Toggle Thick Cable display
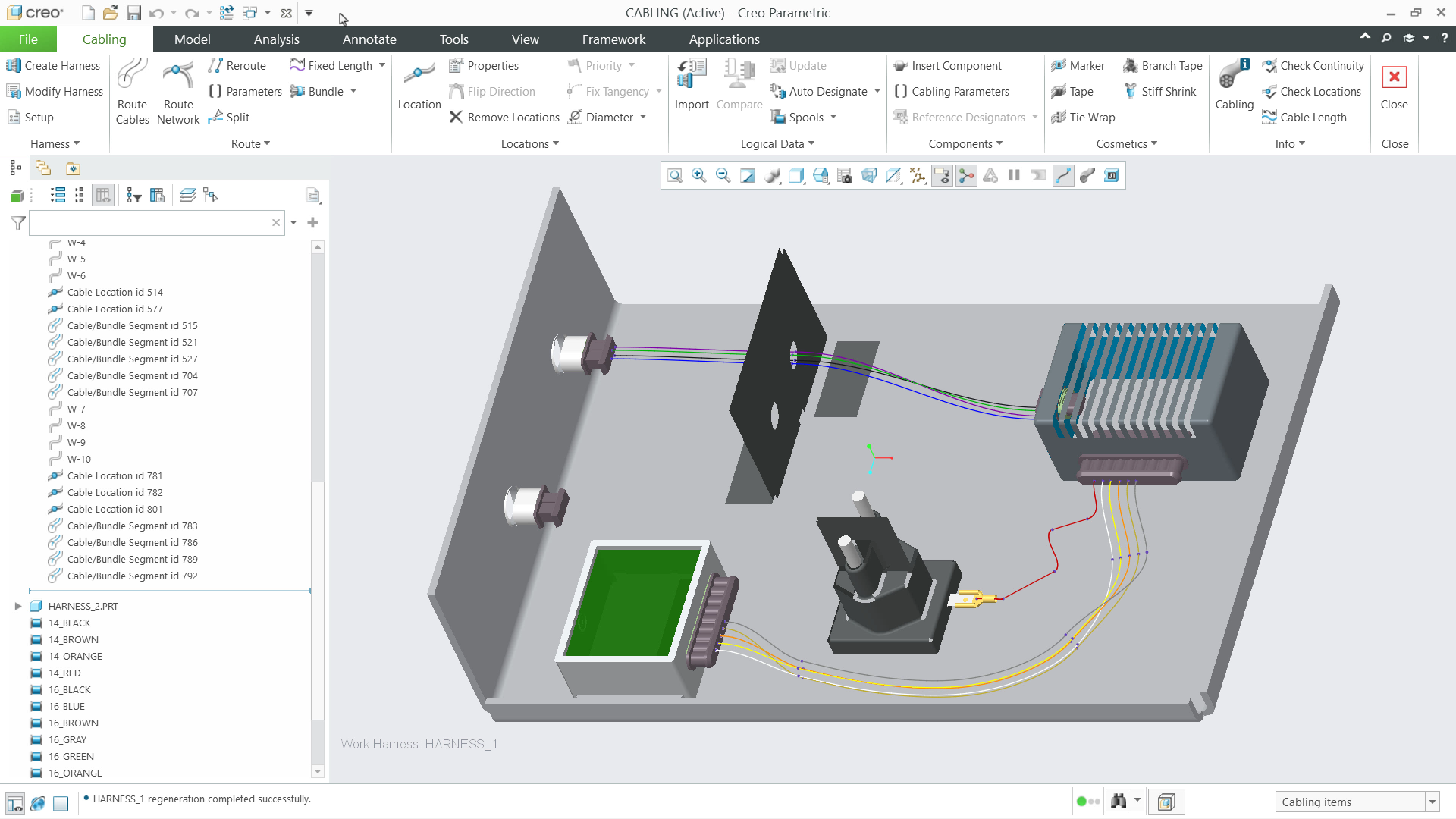Viewport: 1456px width, 819px height. 1087,176
